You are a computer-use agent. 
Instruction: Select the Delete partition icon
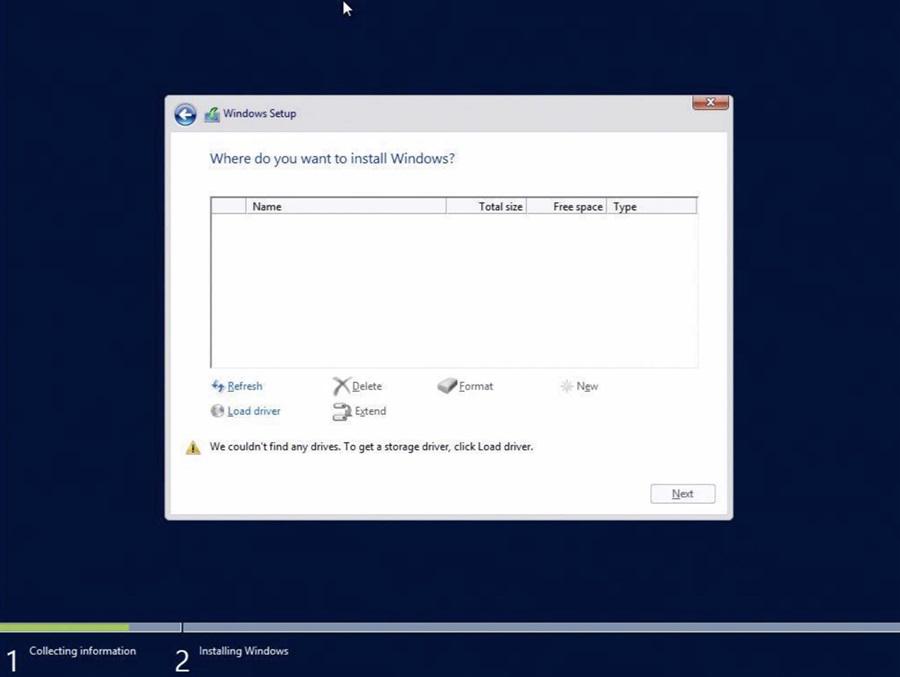pos(341,386)
